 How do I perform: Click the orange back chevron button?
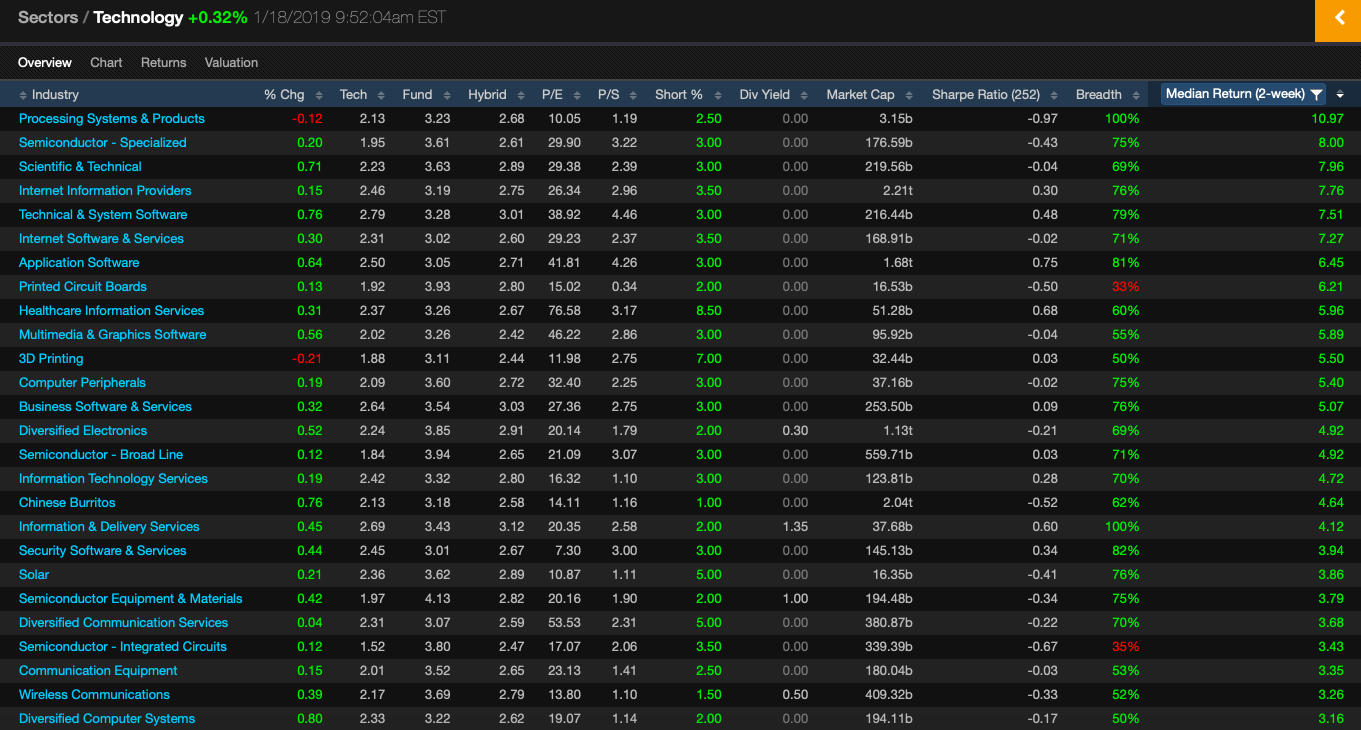tap(1338, 19)
